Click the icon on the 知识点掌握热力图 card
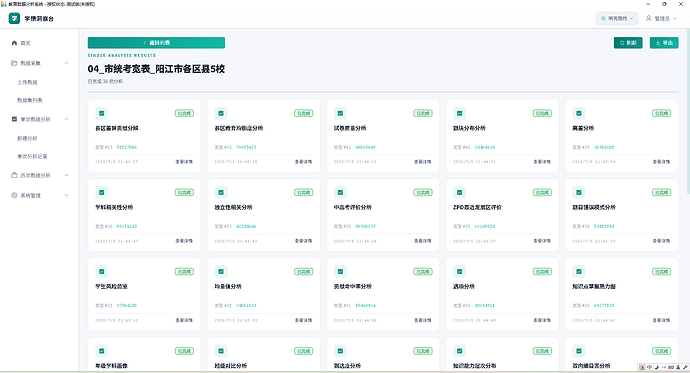This screenshot has height=373, width=690. coord(579,272)
